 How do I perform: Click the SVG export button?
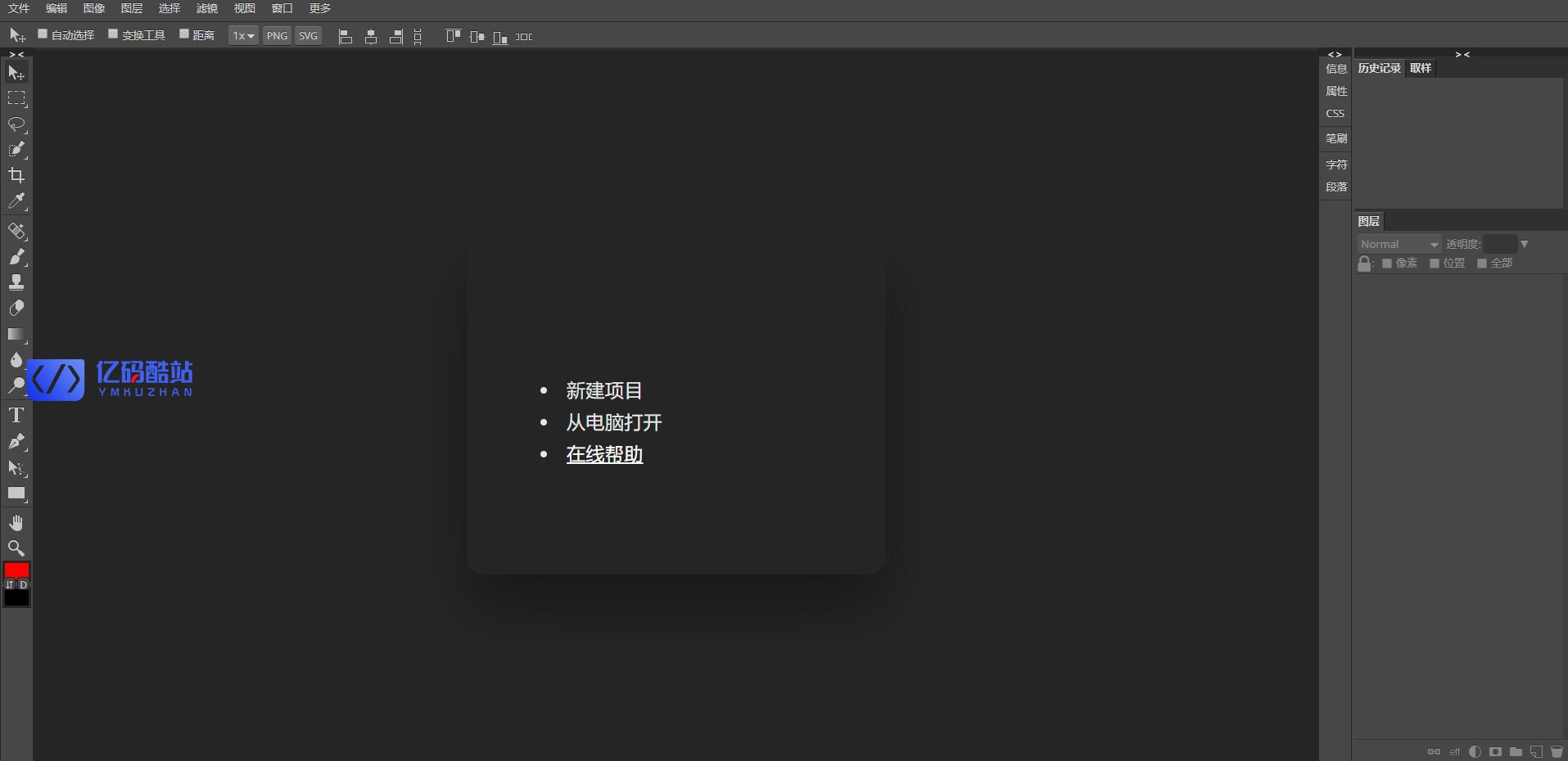point(308,36)
